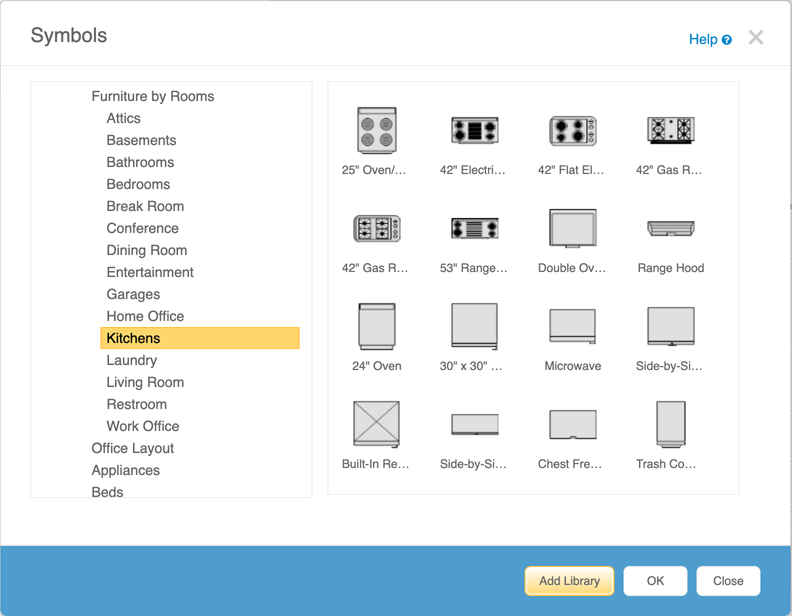
Task: Select the Bedrooms category
Action: (138, 184)
